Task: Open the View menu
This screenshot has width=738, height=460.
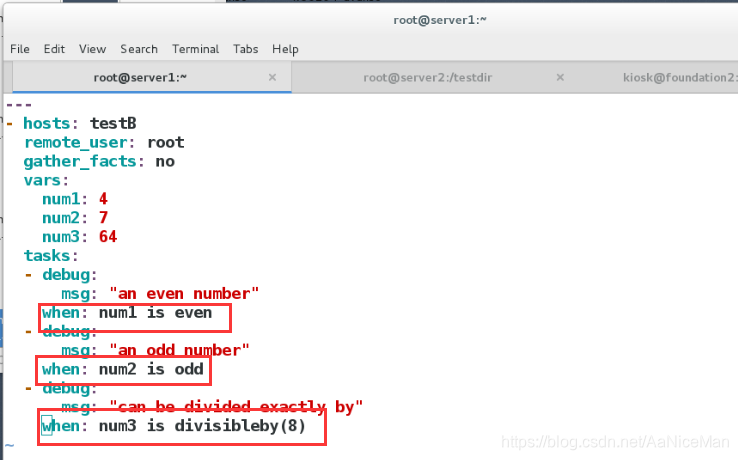Action: coord(92,49)
